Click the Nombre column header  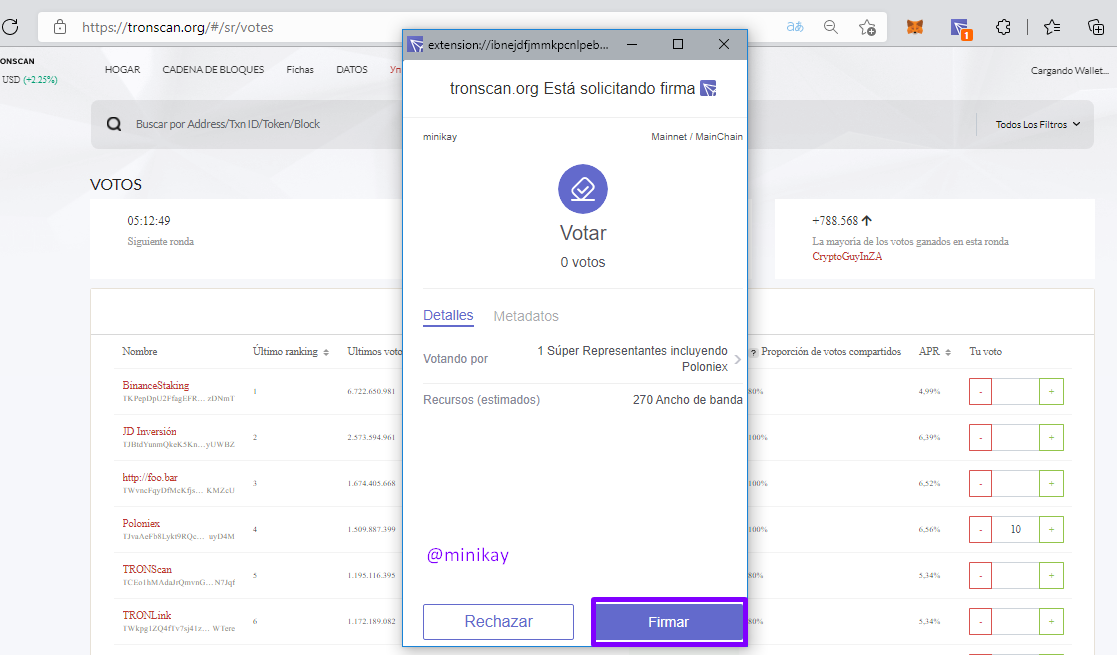click(x=140, y=351)
